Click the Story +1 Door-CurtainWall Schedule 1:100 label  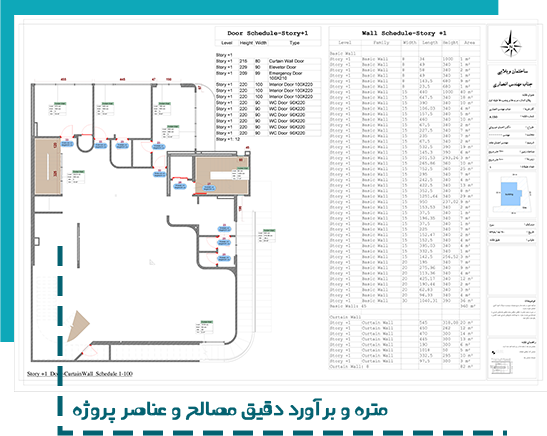tap(80, 374)
